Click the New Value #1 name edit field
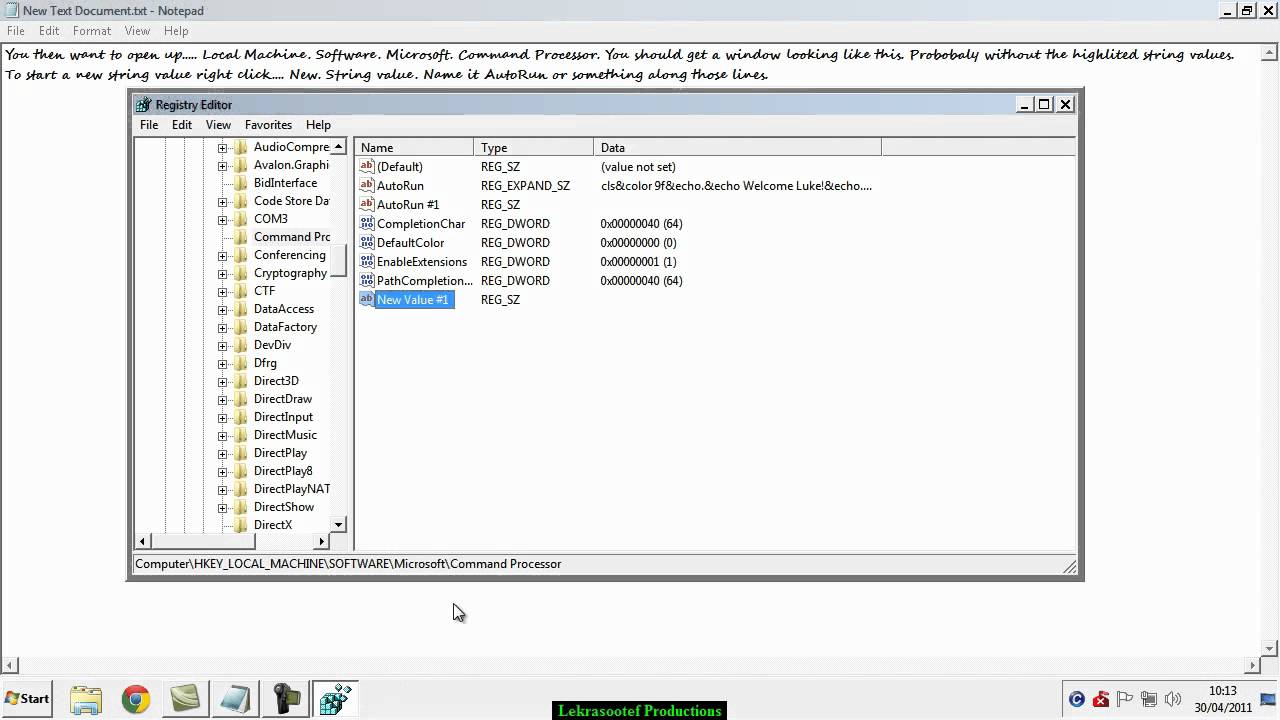1280x720 pixels. (x=414, y=299)
